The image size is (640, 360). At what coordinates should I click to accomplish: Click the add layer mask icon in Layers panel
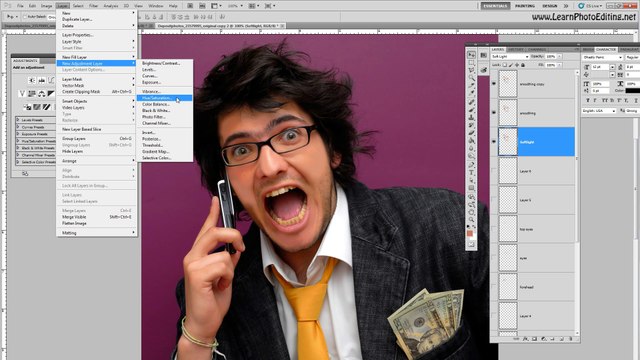point(535,339)
